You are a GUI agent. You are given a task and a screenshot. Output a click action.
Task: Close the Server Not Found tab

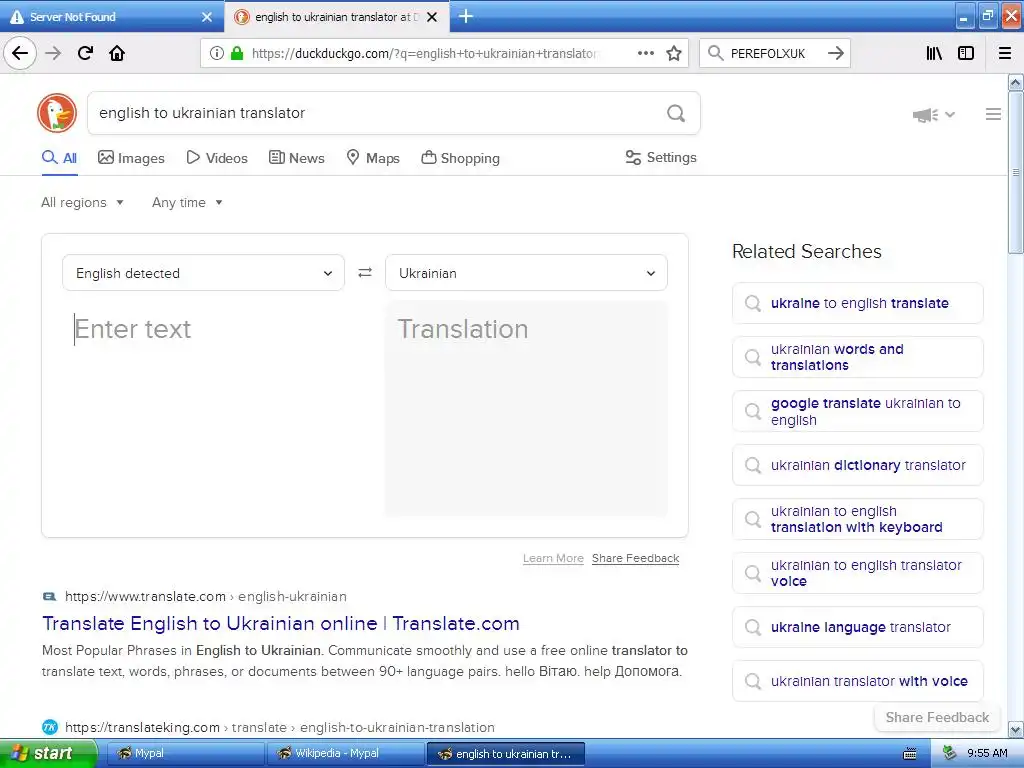pos(207,17)
